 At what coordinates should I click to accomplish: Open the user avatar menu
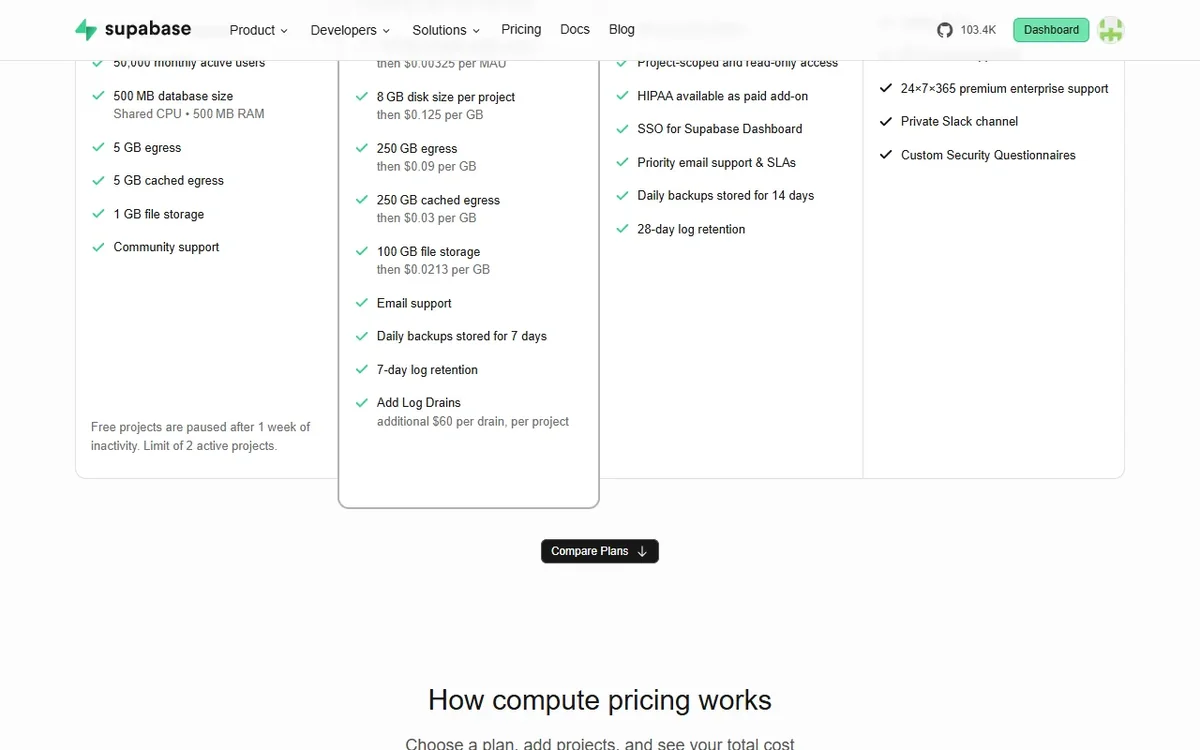(x=1110, y=30)
